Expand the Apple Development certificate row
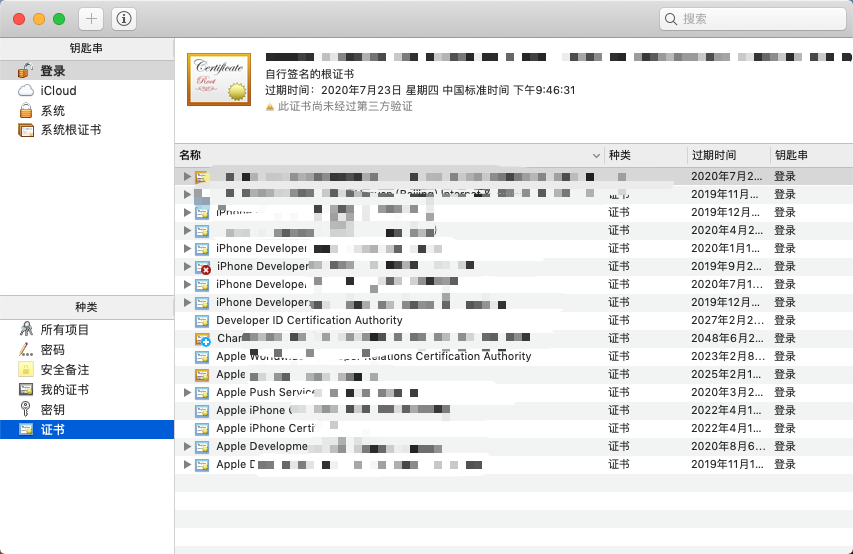This screenshot has width=853, height=554. click(187, 446)
